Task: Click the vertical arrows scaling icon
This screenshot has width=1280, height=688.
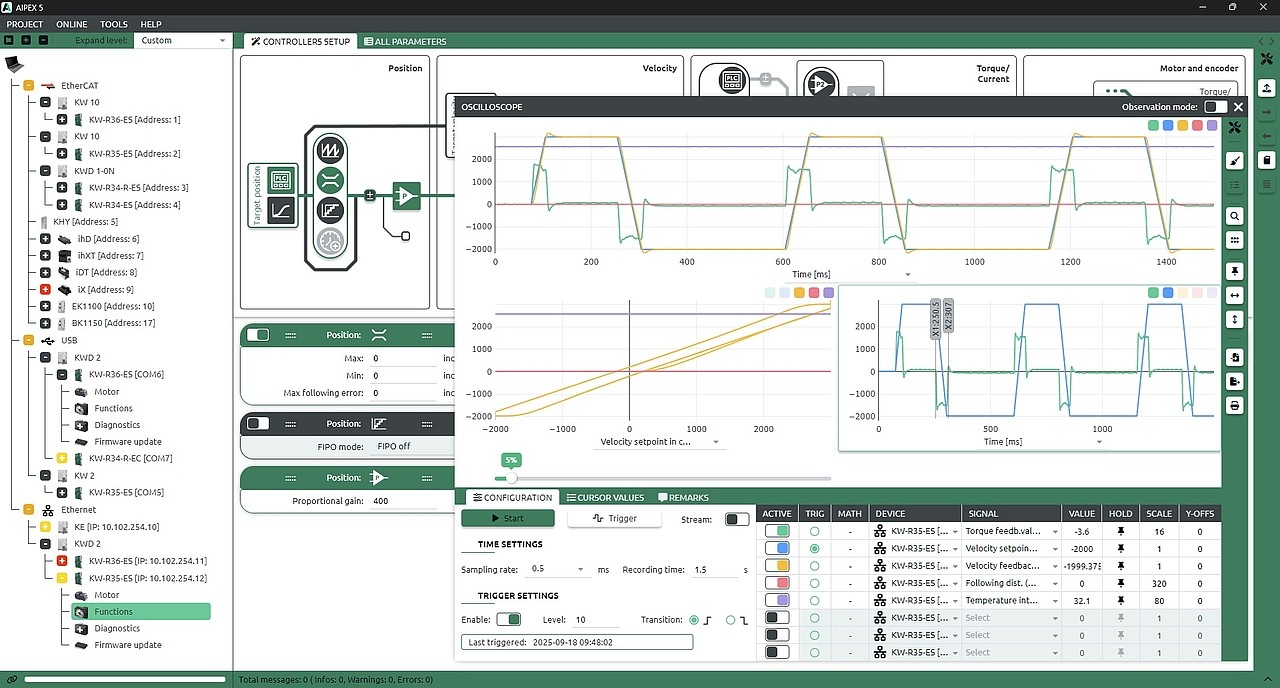Action: pos(1235,319)
